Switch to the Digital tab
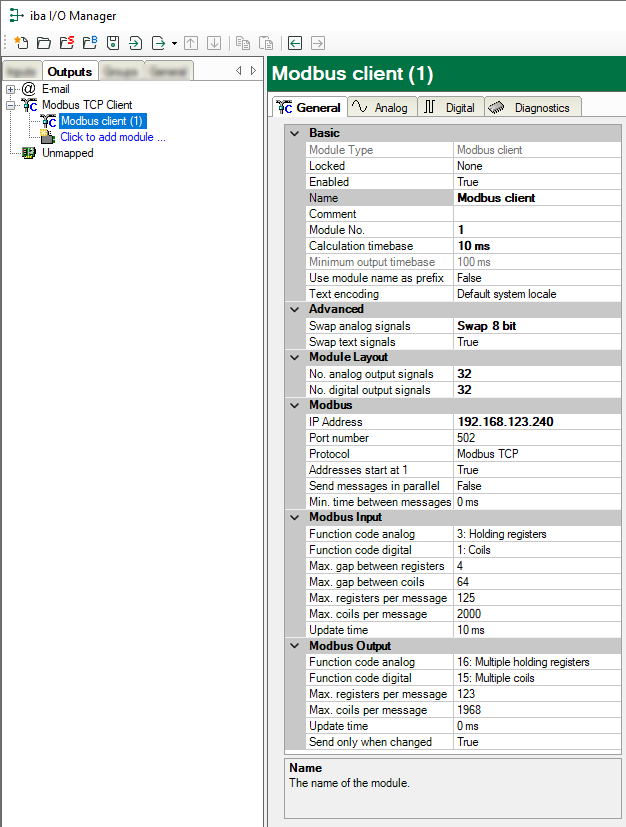Screen dimensions: 626x827 450,108
